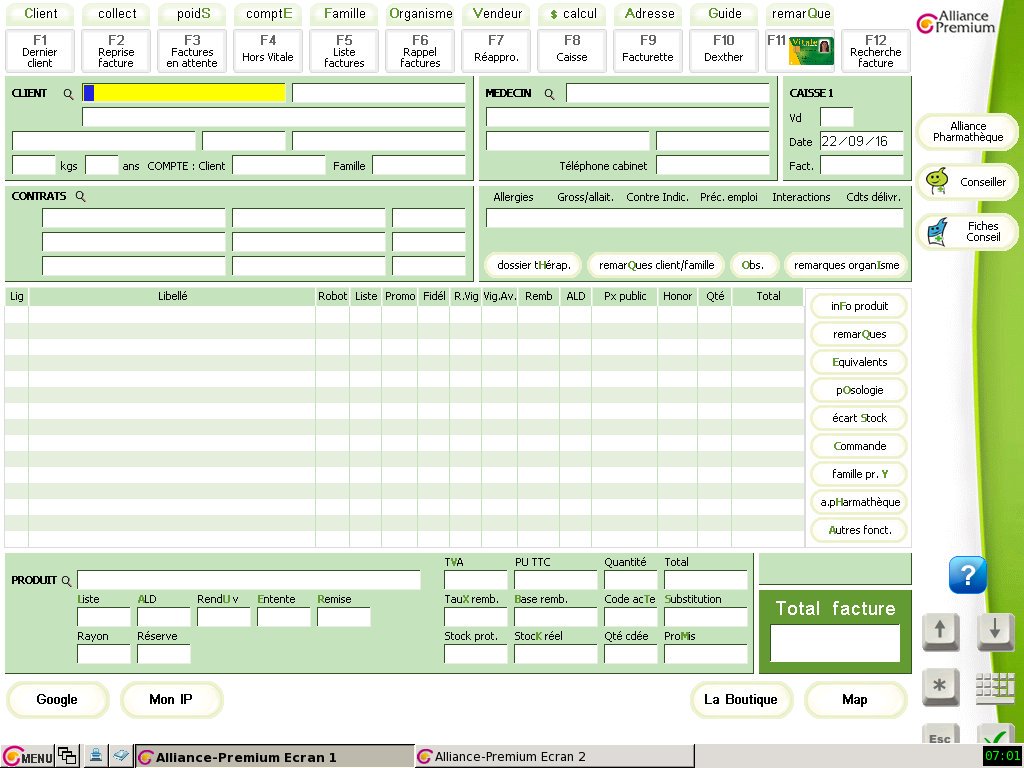The height and width of the screenshot is (768, 1024).
Task: Click the PRODUIT search input field
Action: tap(249, 580)
